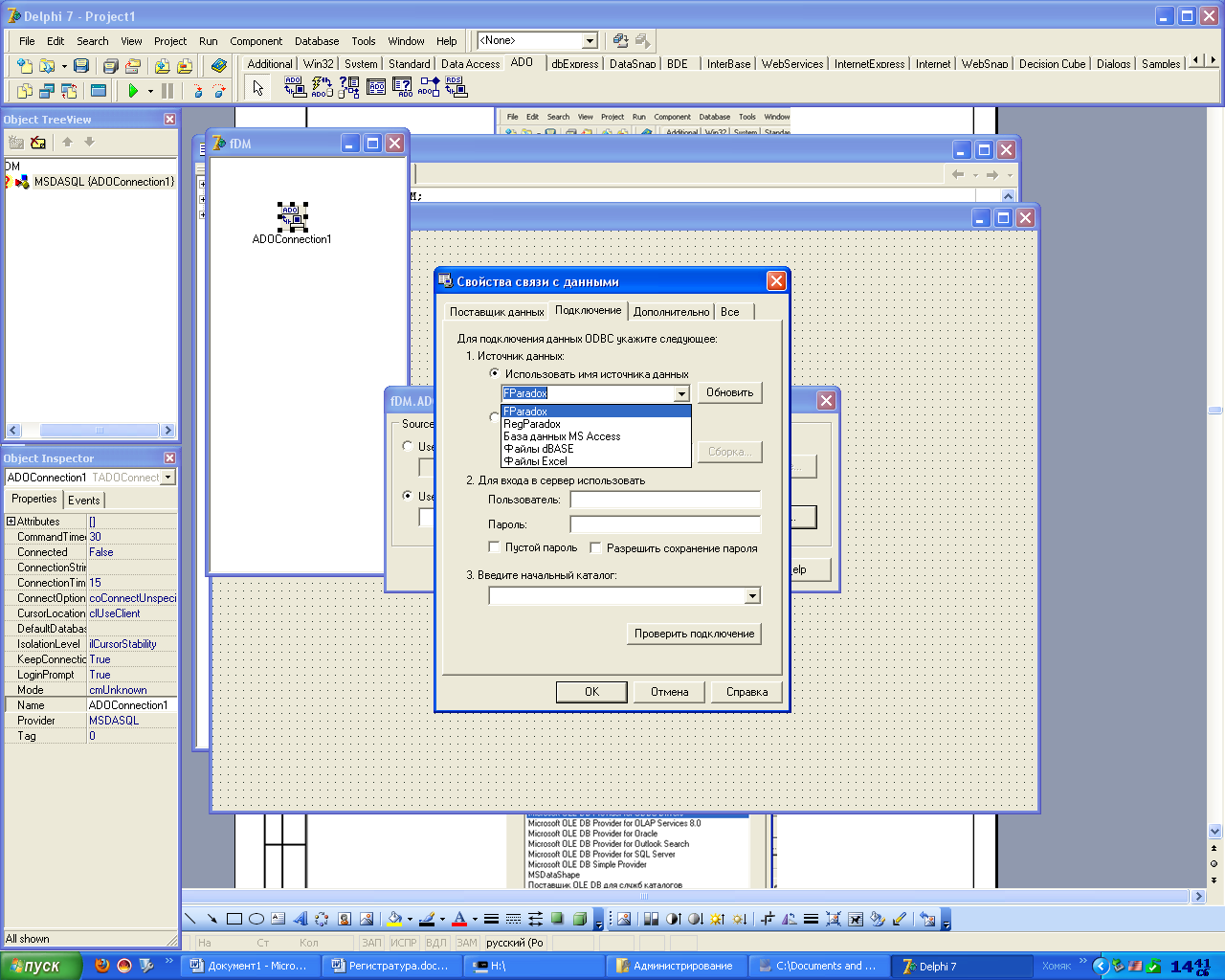Expand the Attributes property node
Viewport: 1225px width, 980px height.
point(11,522)
